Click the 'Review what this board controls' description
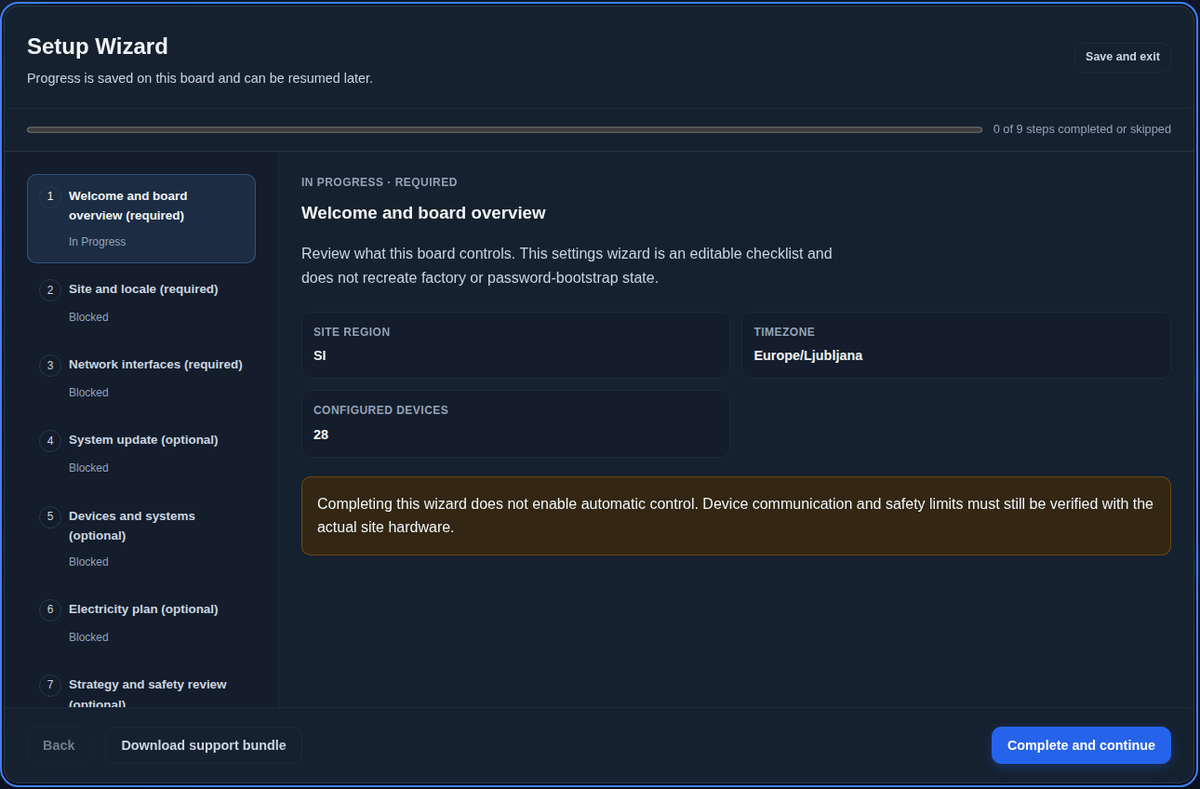 [x=566, y=265]
